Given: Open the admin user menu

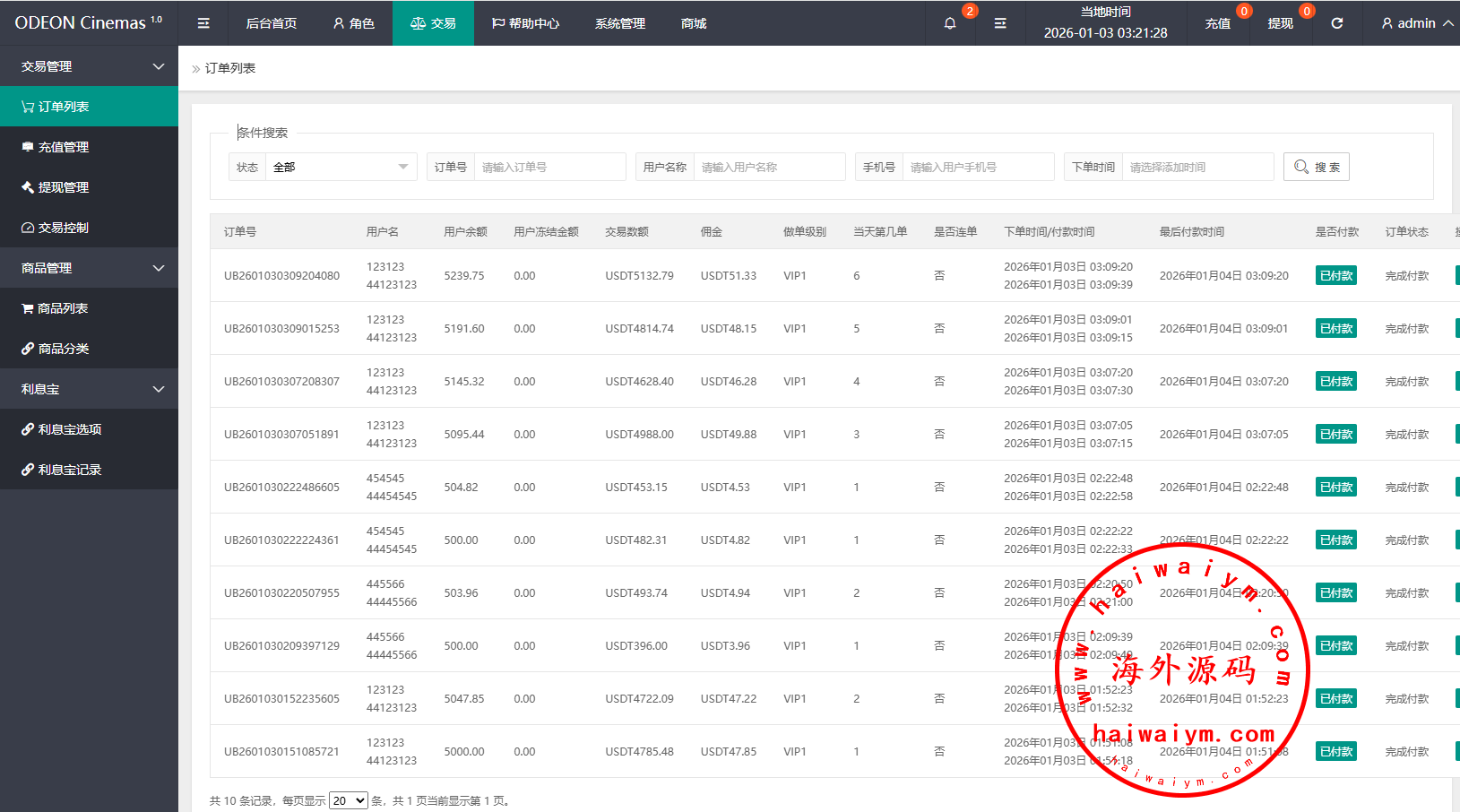Looking at the screenshot, I should (x=1416, y=23).
